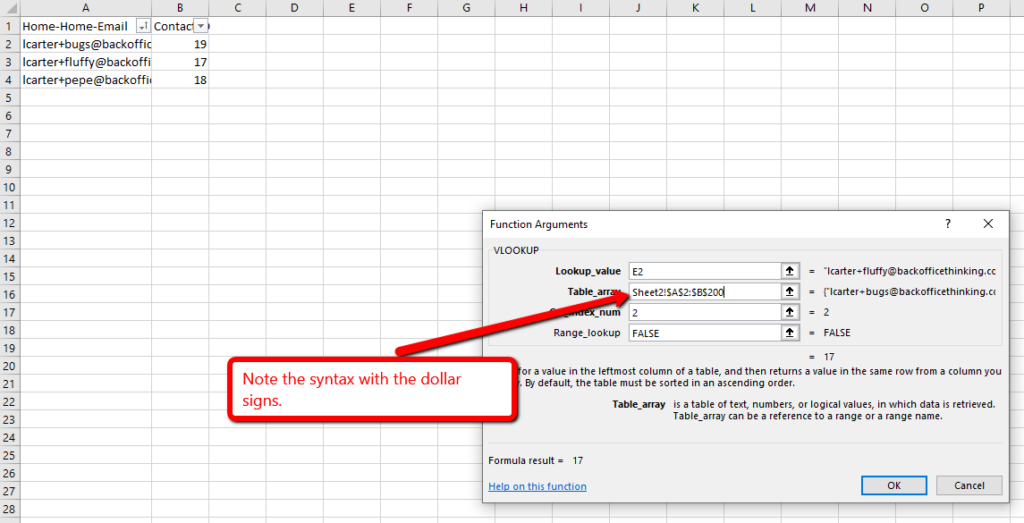This screenshot has height=523, width=1024.
Task: Collapse dialog button beside Table_array field
Action: (x=790, y=291)
